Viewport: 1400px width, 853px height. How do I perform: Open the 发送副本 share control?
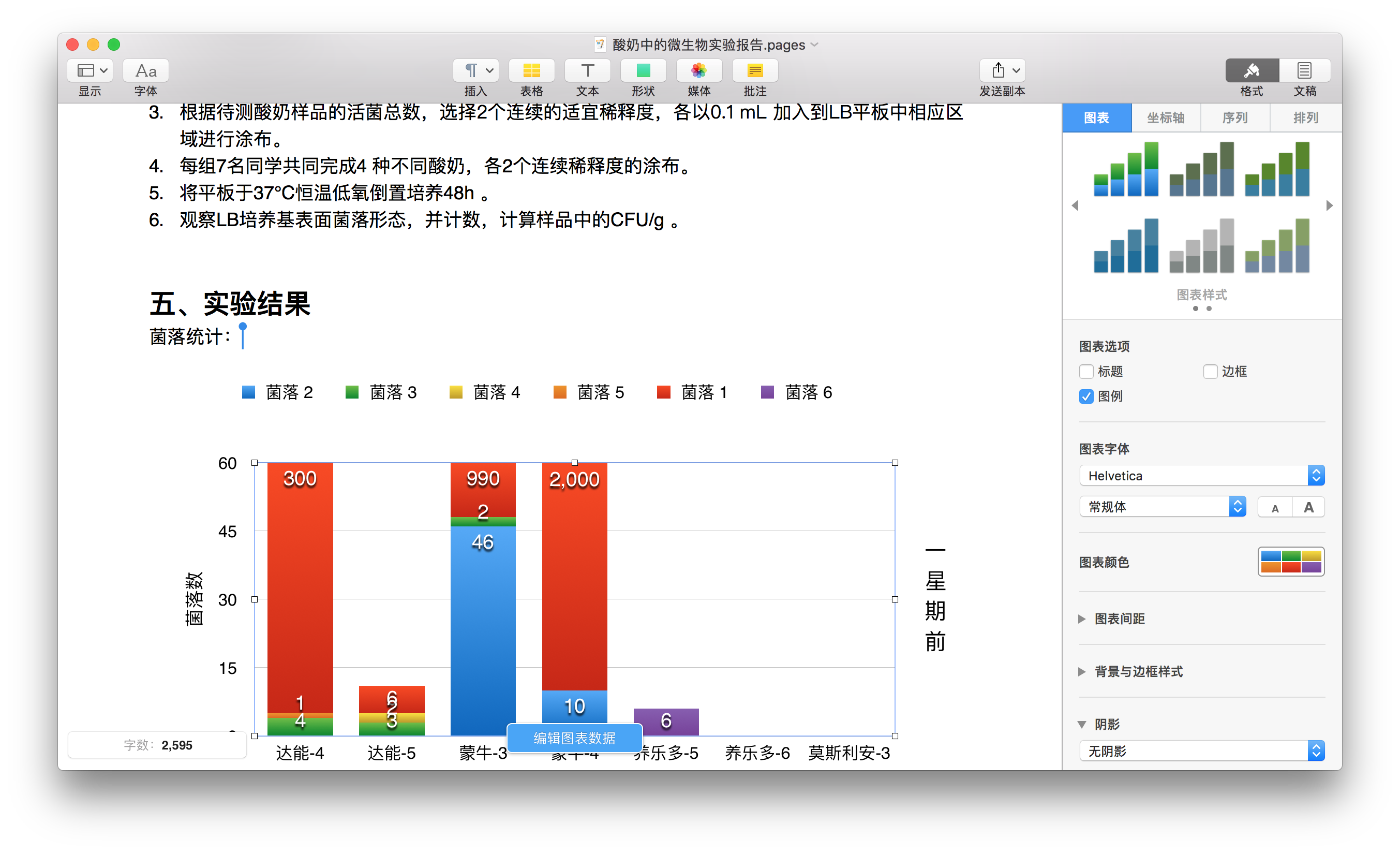pyautogui.click(x=1002, y=70)
